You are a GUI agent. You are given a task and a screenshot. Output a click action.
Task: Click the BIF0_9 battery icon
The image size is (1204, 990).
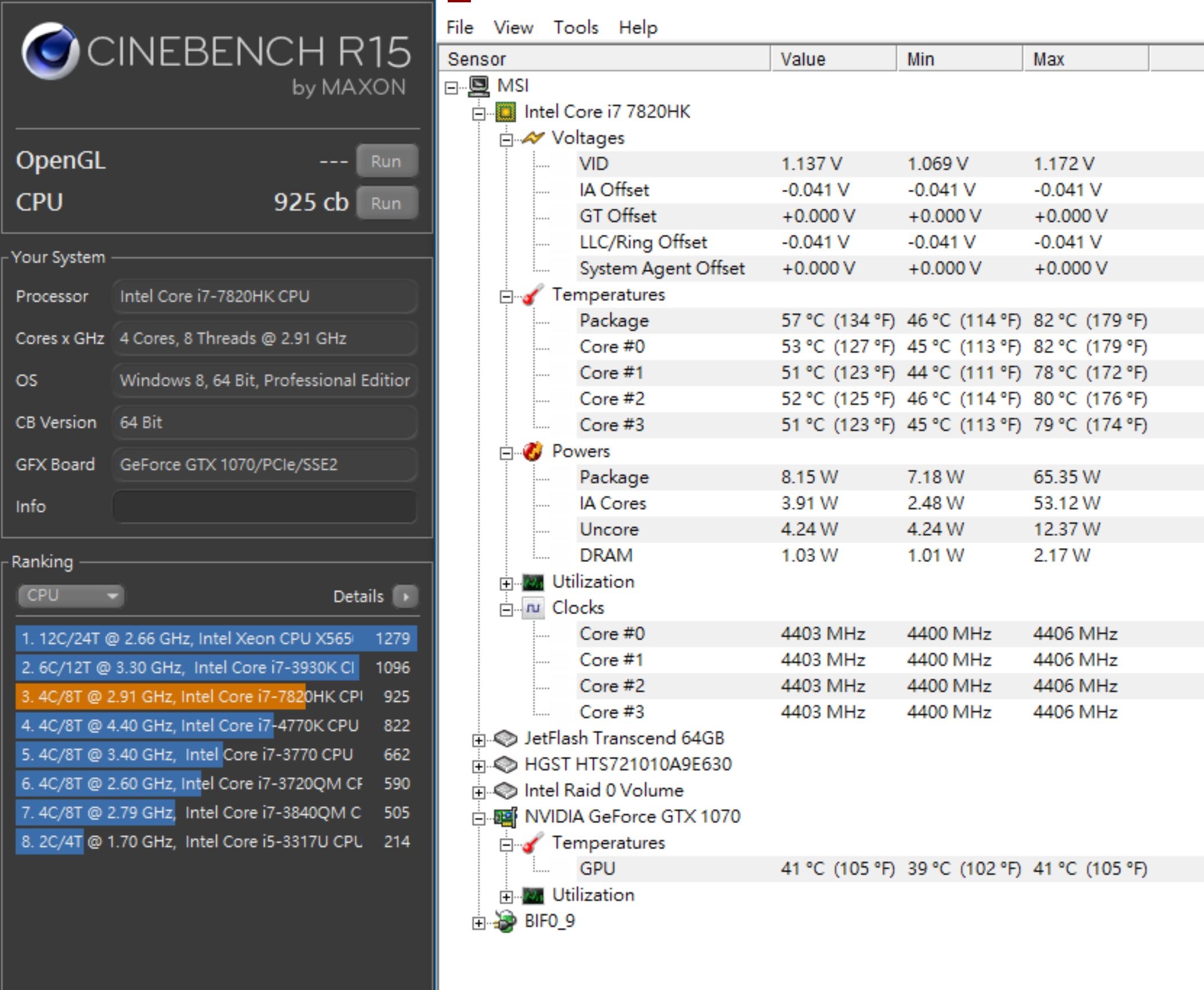tap(506, 921)
